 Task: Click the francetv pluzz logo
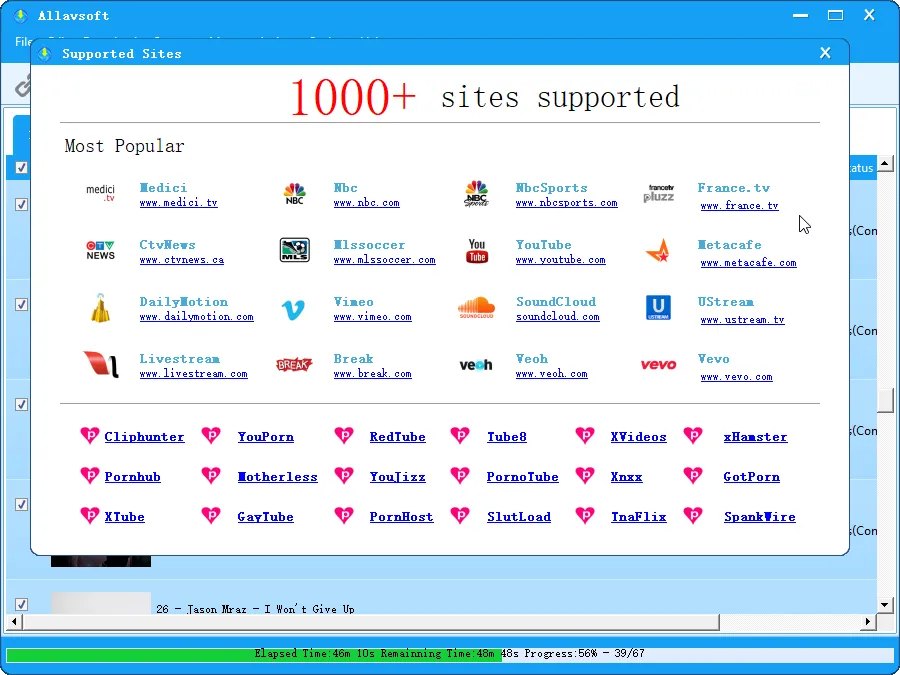tap(659, 193)
